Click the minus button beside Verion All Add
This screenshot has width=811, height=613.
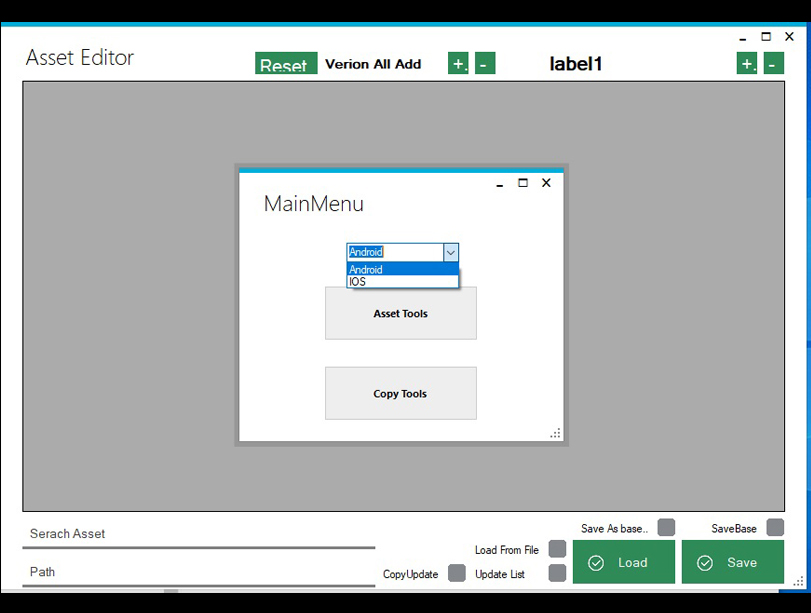pyautogui.click(x=485, y=64)
